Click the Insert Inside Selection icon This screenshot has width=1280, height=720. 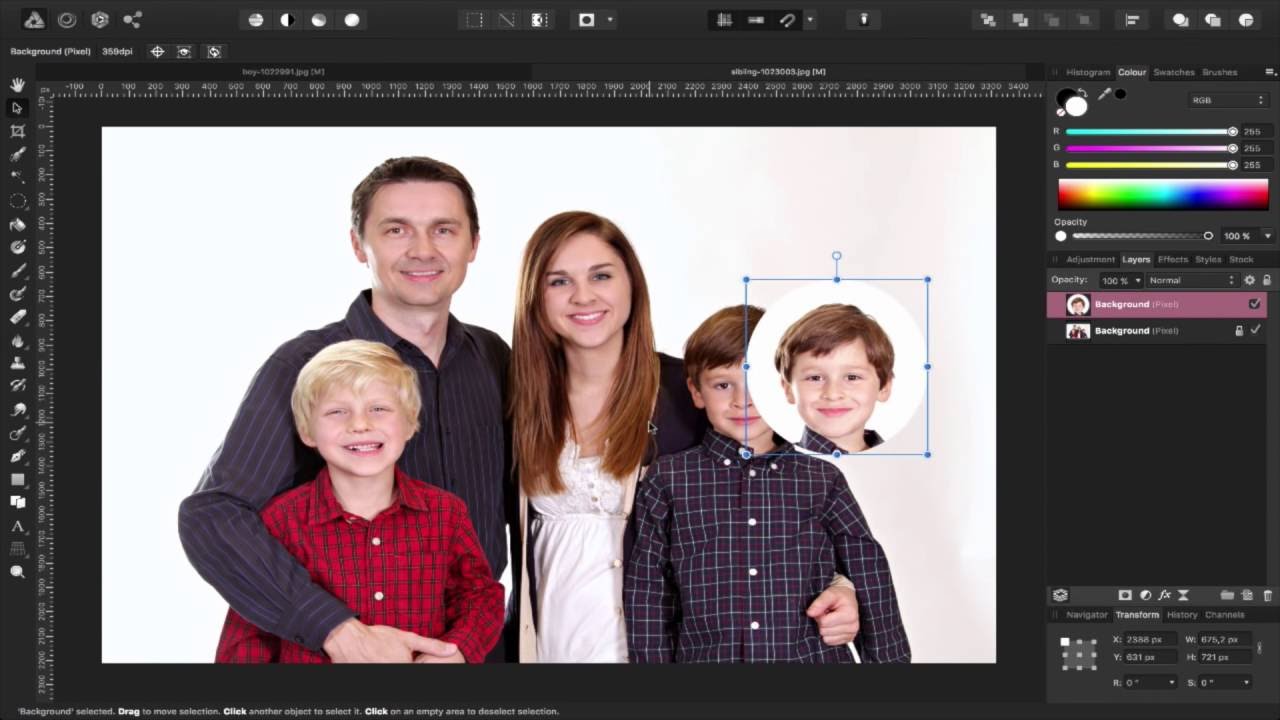(1246, 20)
